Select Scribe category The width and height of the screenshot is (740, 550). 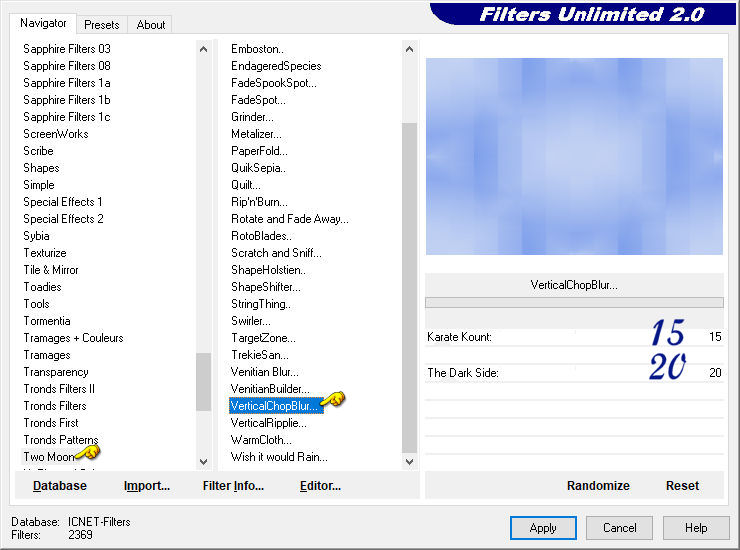tap(38, 151)
